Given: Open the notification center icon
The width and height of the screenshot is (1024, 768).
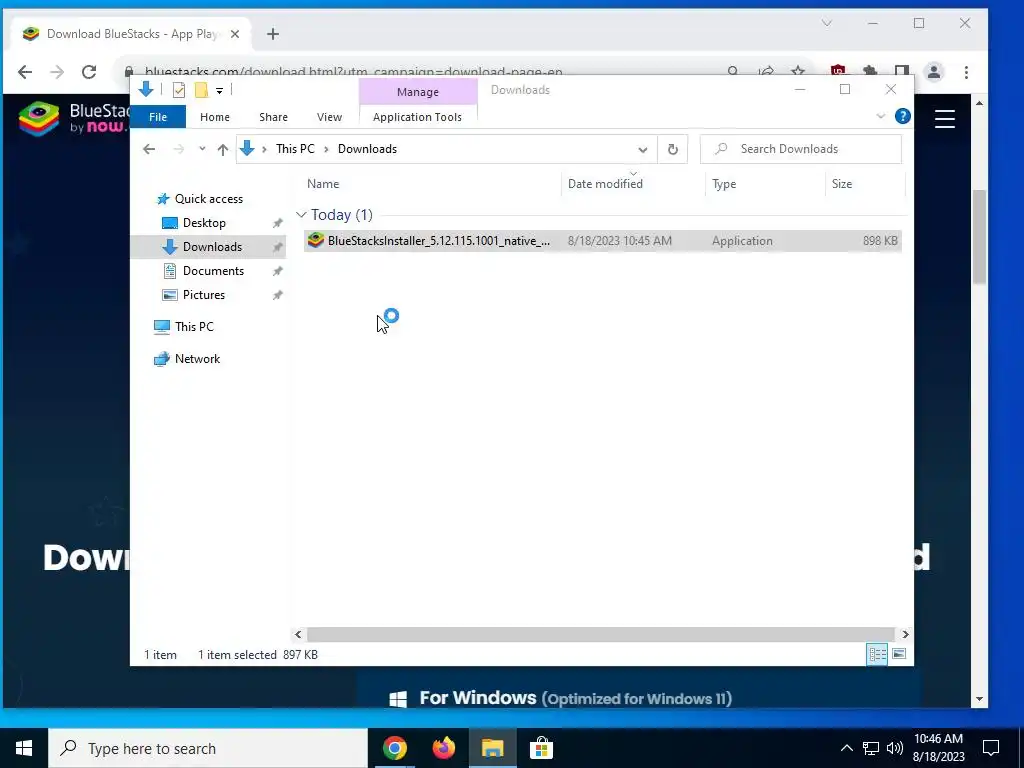Looking at the screenshot, I should click(991, 748).
